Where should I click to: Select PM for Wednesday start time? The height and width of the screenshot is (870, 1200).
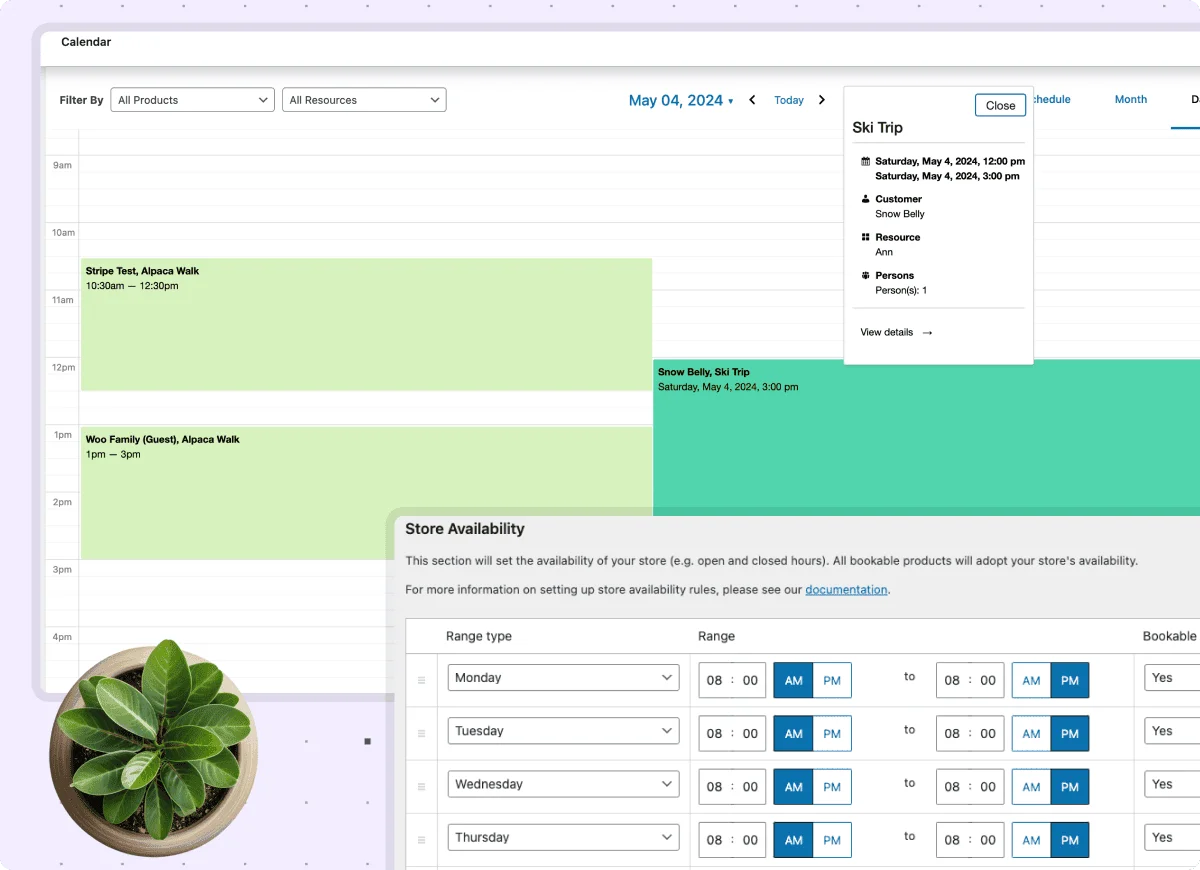(832, 786)
